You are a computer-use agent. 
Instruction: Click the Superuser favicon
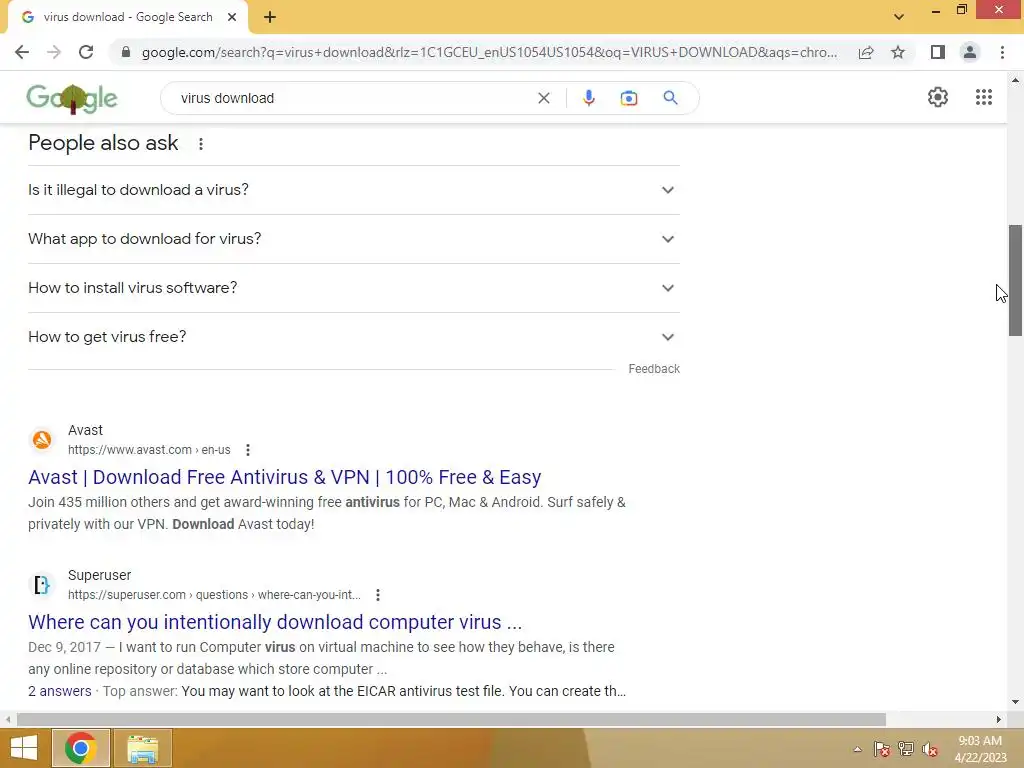click(x=42, y=584)
